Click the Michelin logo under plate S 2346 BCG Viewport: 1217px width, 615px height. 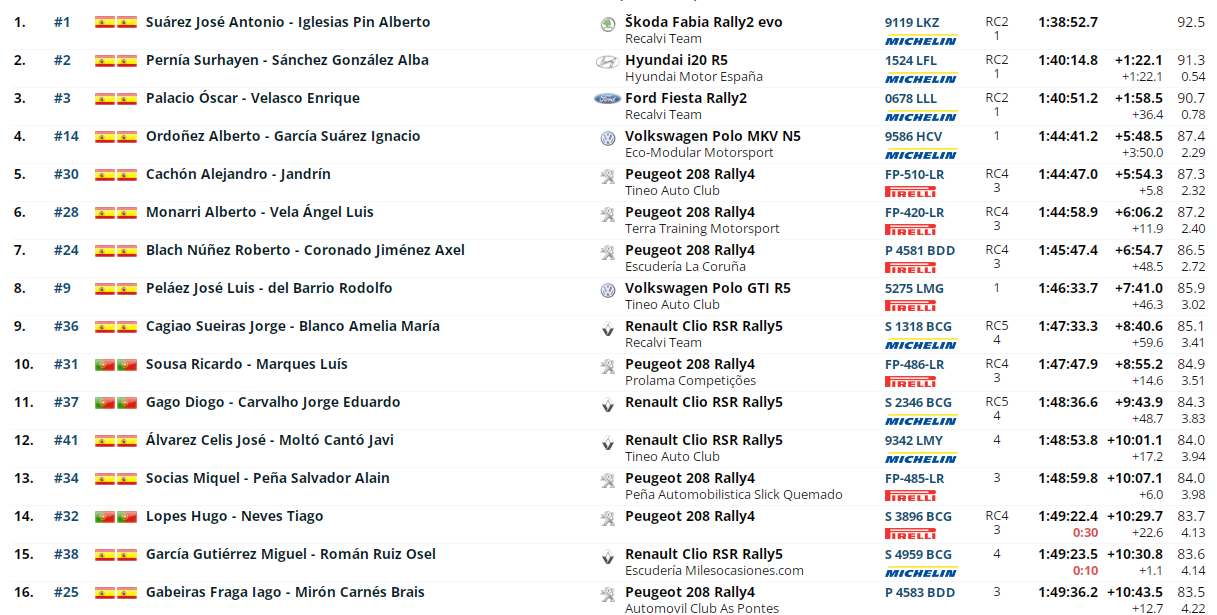921,421
